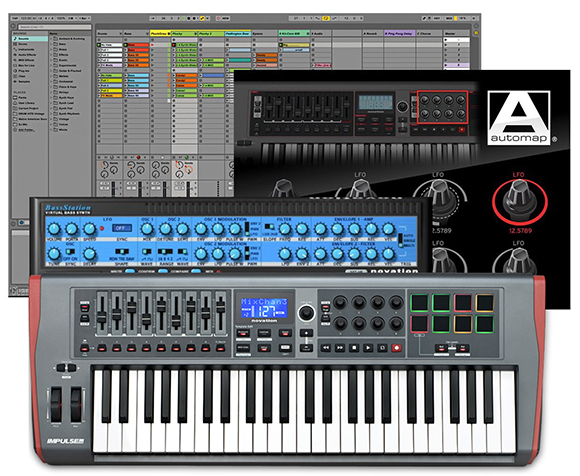Viewport: 580px width, 476px height.
Task: Toggle the OSC 2 Wave switch in BassStation
Action: click(x=183, y=251)
